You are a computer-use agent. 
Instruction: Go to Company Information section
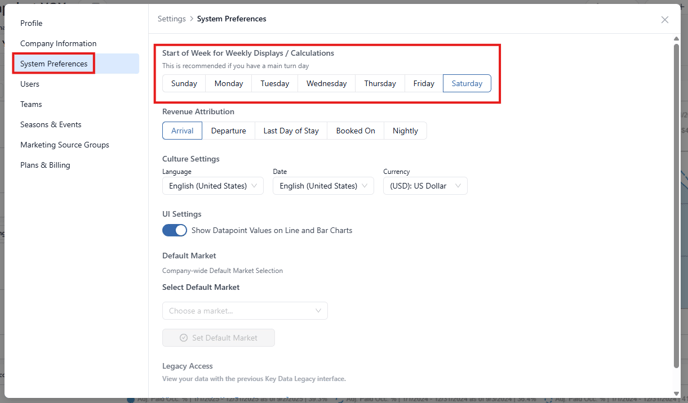[58, 43]
